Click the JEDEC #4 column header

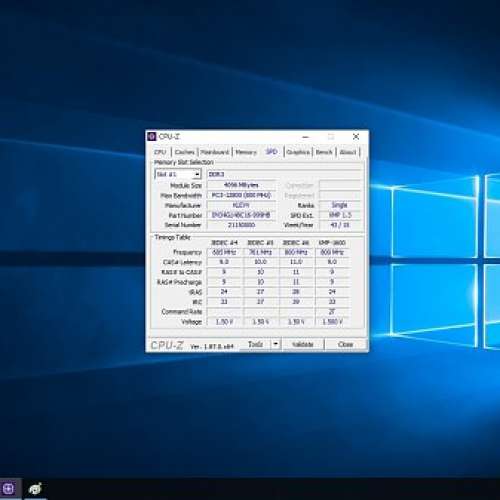click(x=224, y=243)
